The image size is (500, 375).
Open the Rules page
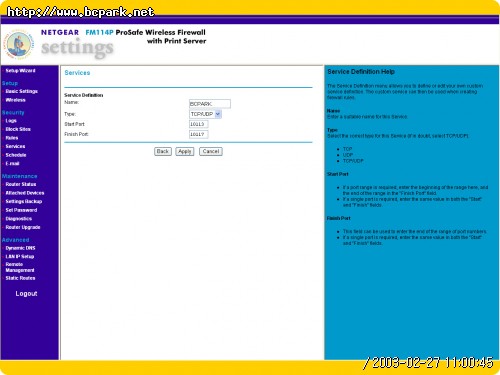click(12, 138)
